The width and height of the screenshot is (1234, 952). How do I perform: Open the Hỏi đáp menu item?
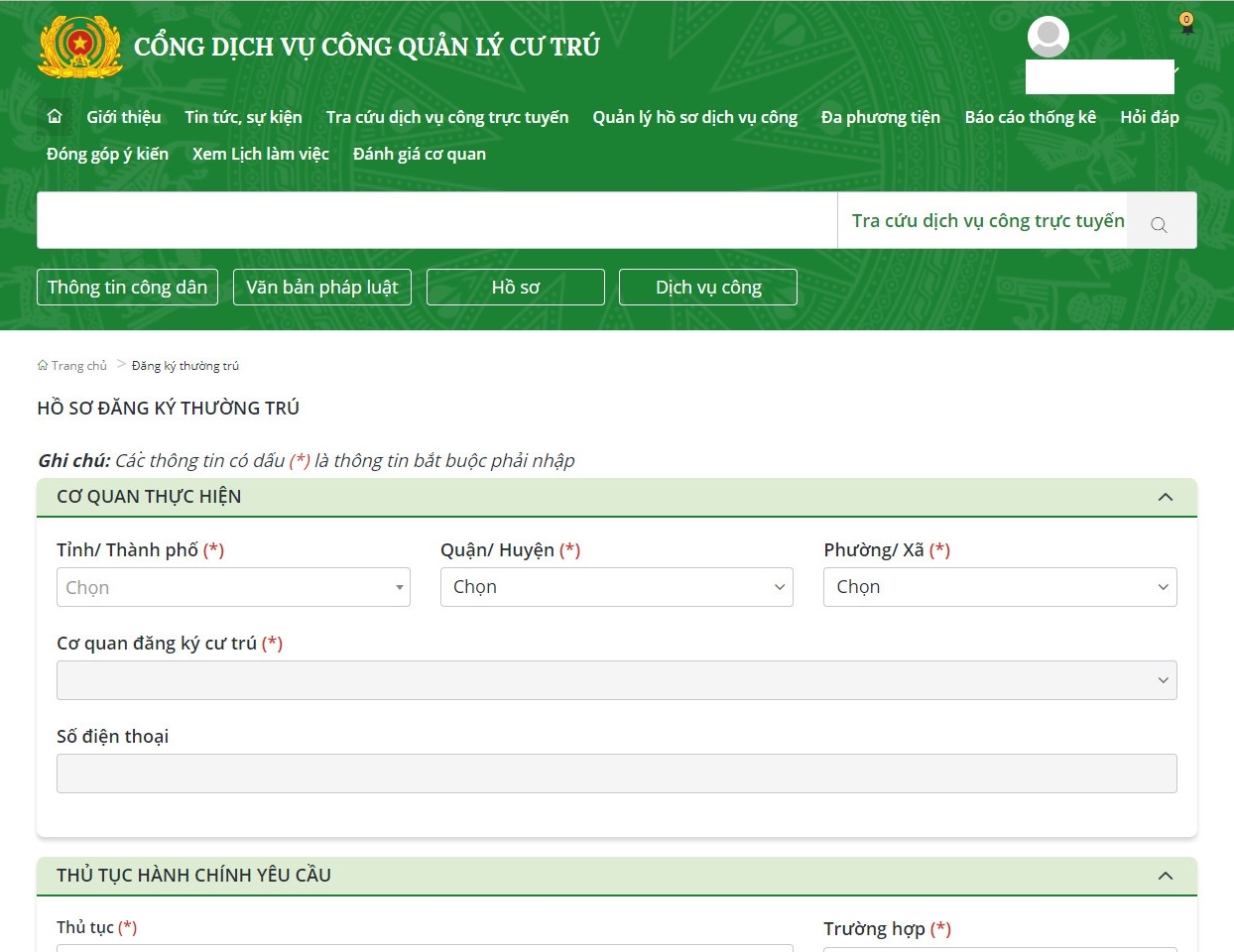(x=1150, y=116)
